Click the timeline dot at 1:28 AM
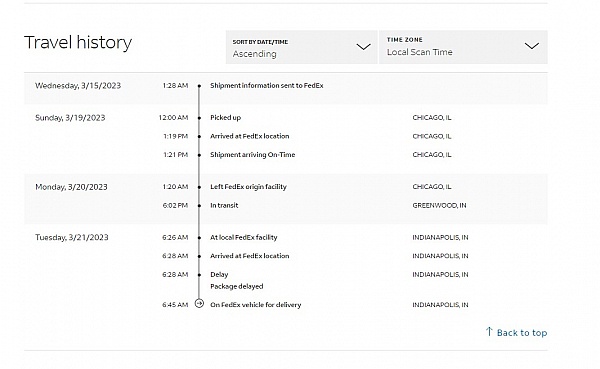600x369 pixels. point(199,86)
